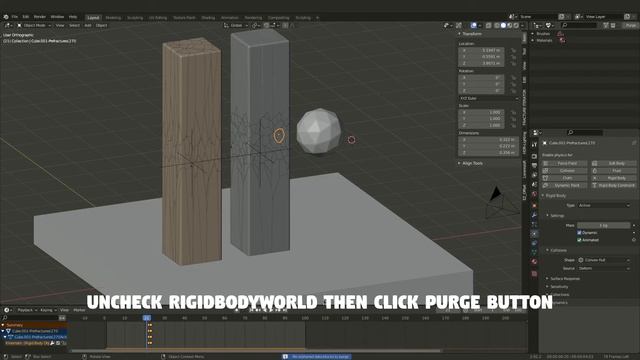Click the Soft Body physics button

coord(613,163)
